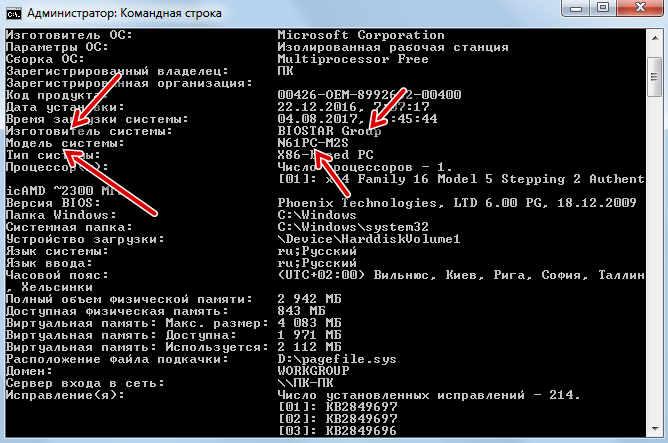This screenshot has height=443, width=668.
Task: Click the '\\ПК-ПК' logon server value
Action: coord(305,383)
